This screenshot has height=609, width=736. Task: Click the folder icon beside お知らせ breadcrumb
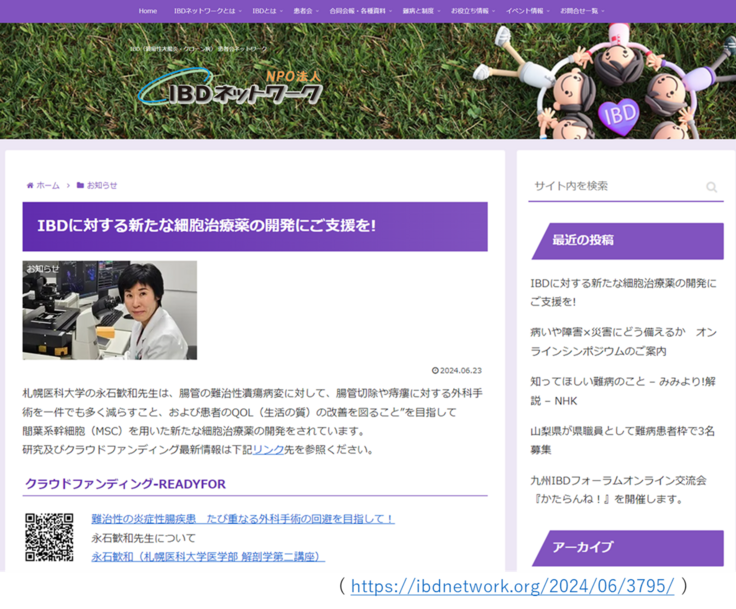pos(80,185)
